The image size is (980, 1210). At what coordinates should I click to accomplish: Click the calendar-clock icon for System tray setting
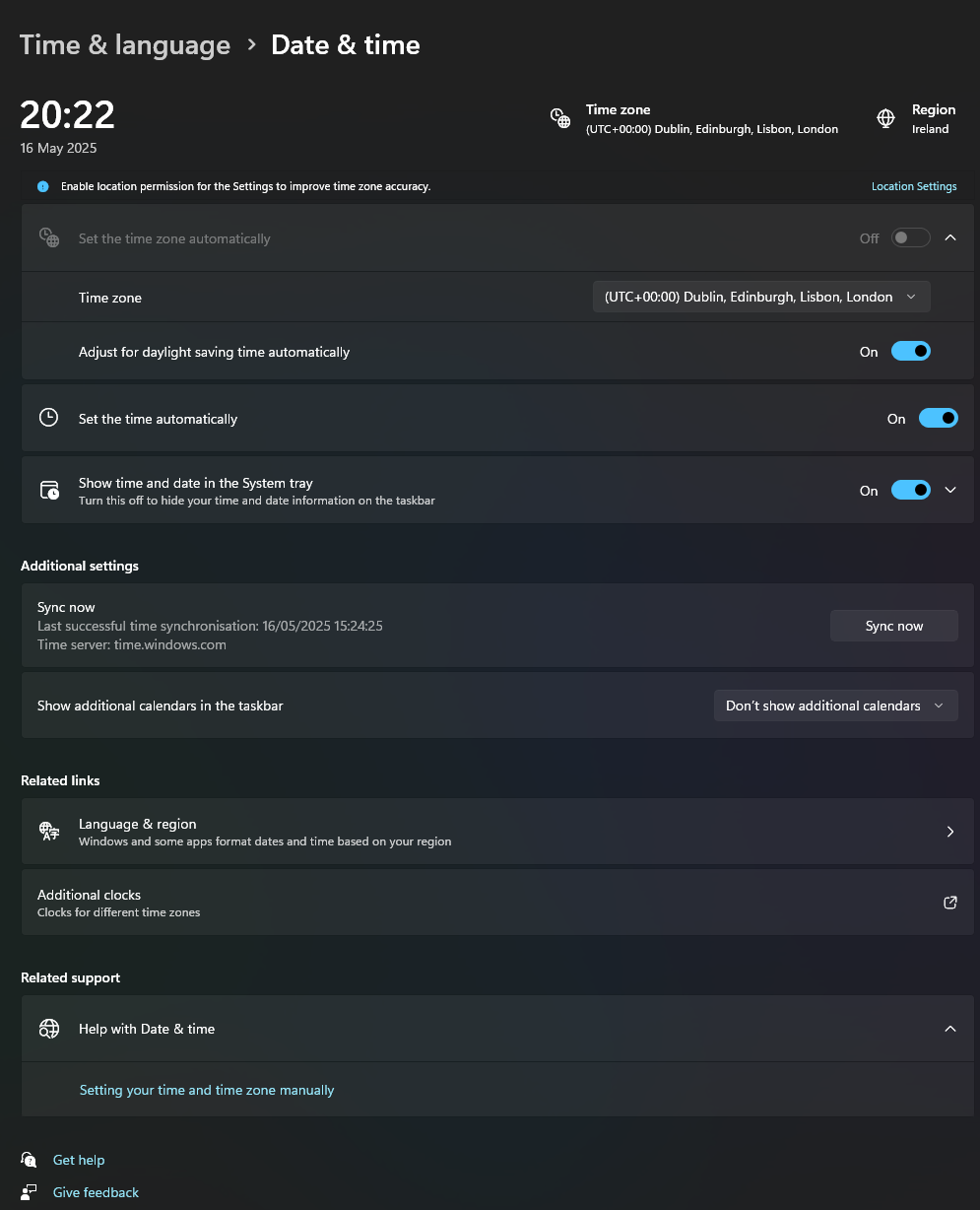click(48, 490)
